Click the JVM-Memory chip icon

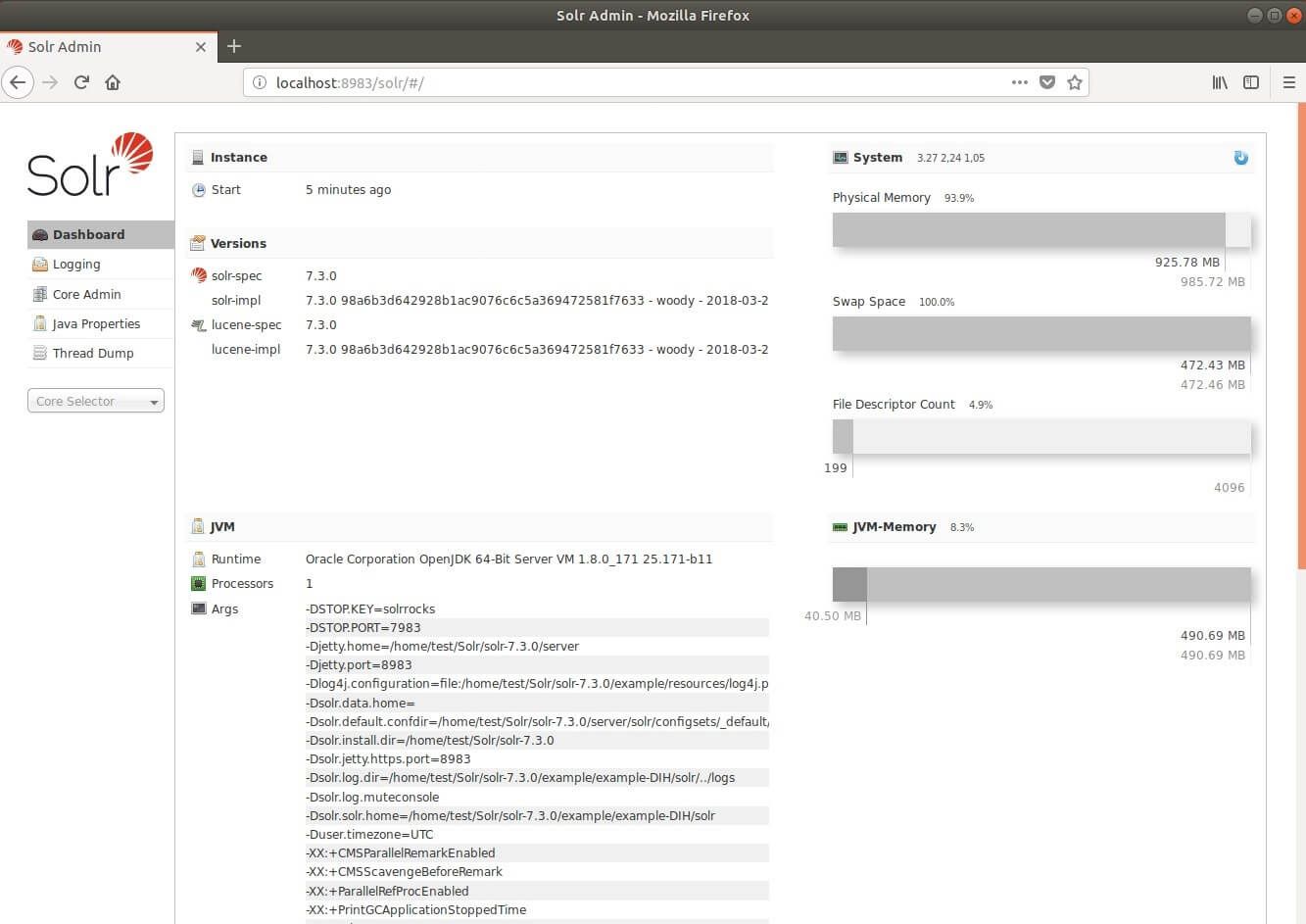(840, 527)
